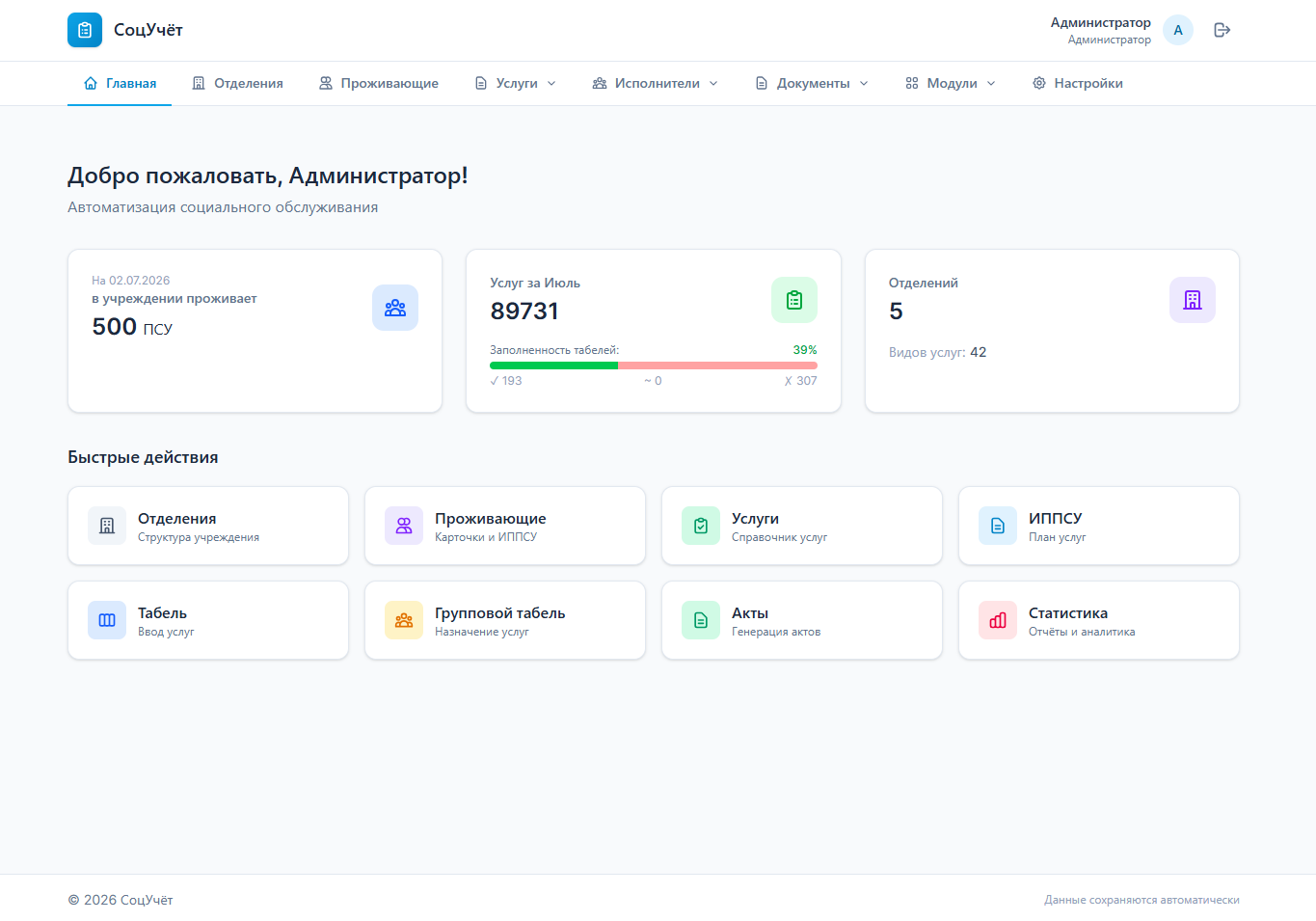Viewport: 1316px width, 921px height.
Task: Click the 'На 02.07.2026' date label
Action: [x=131, y=281]
